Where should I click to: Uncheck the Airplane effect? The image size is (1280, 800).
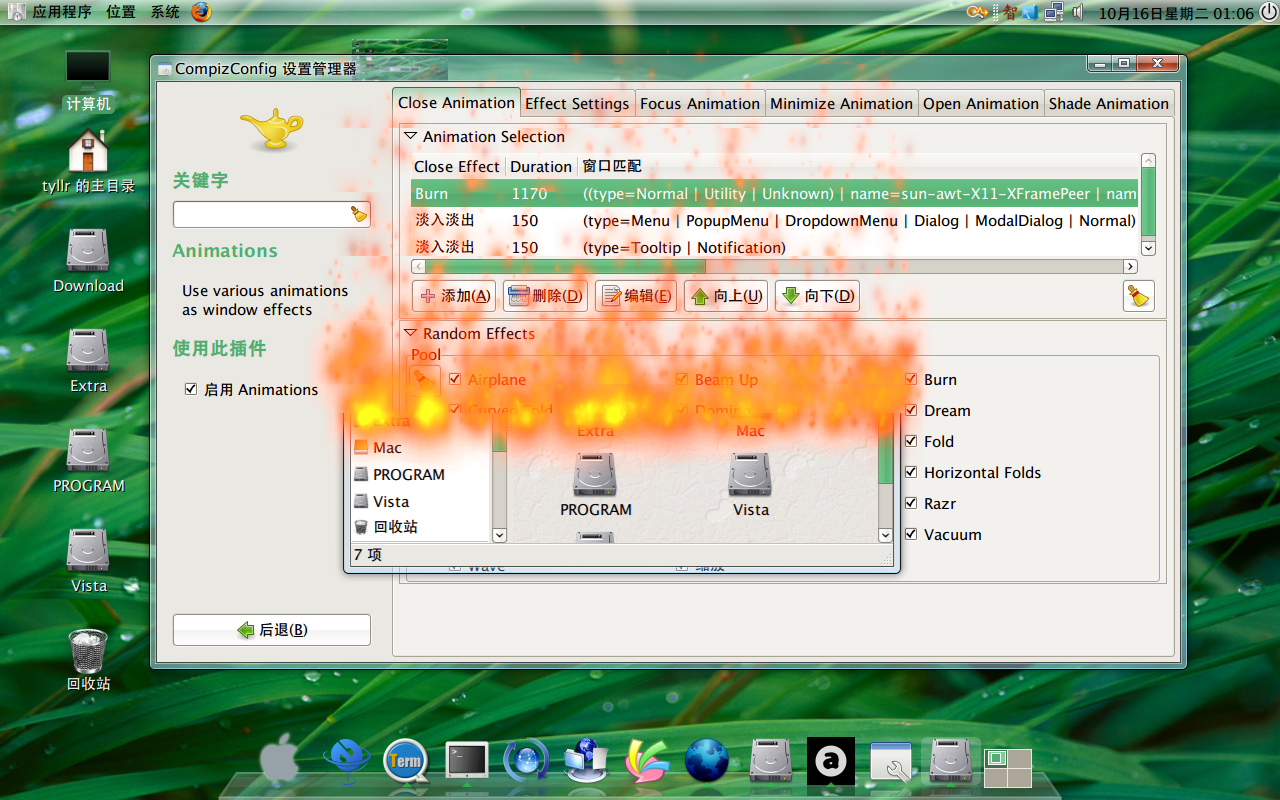click(x=455, y=379)
